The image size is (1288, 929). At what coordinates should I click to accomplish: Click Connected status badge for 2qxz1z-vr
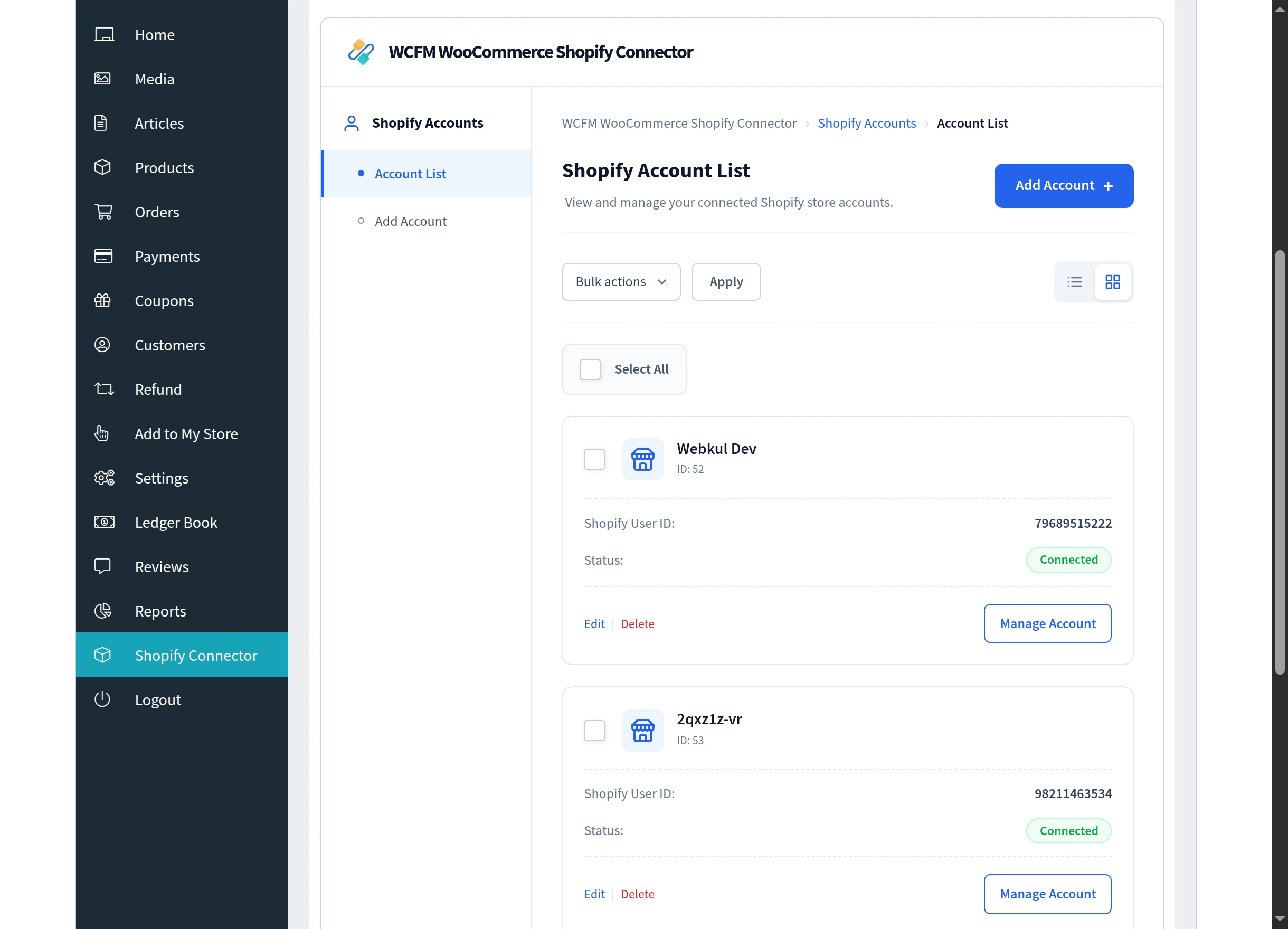click(x=1069, y=831)
